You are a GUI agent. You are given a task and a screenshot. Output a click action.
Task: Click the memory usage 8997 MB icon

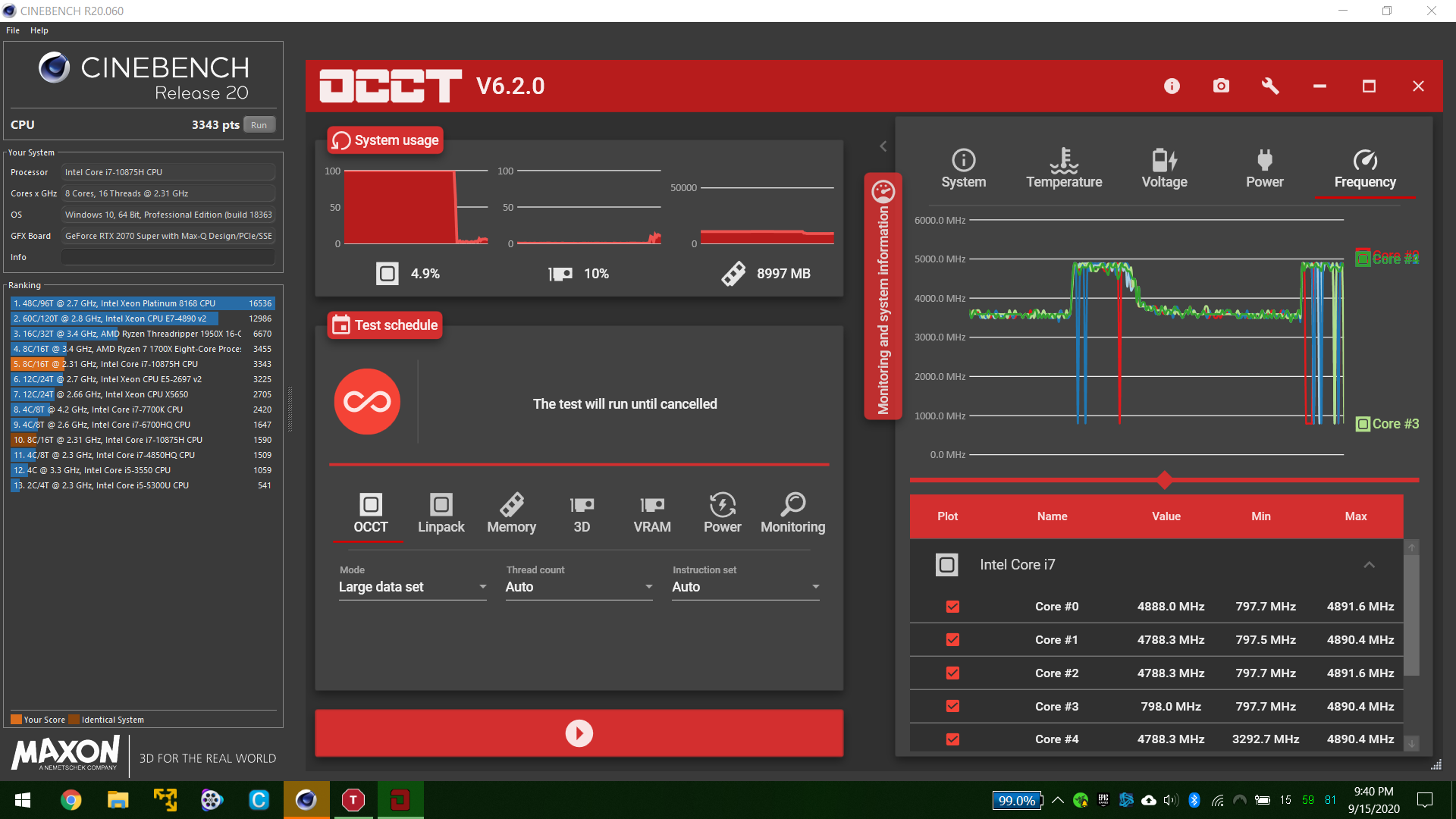(x=733, y=274)
